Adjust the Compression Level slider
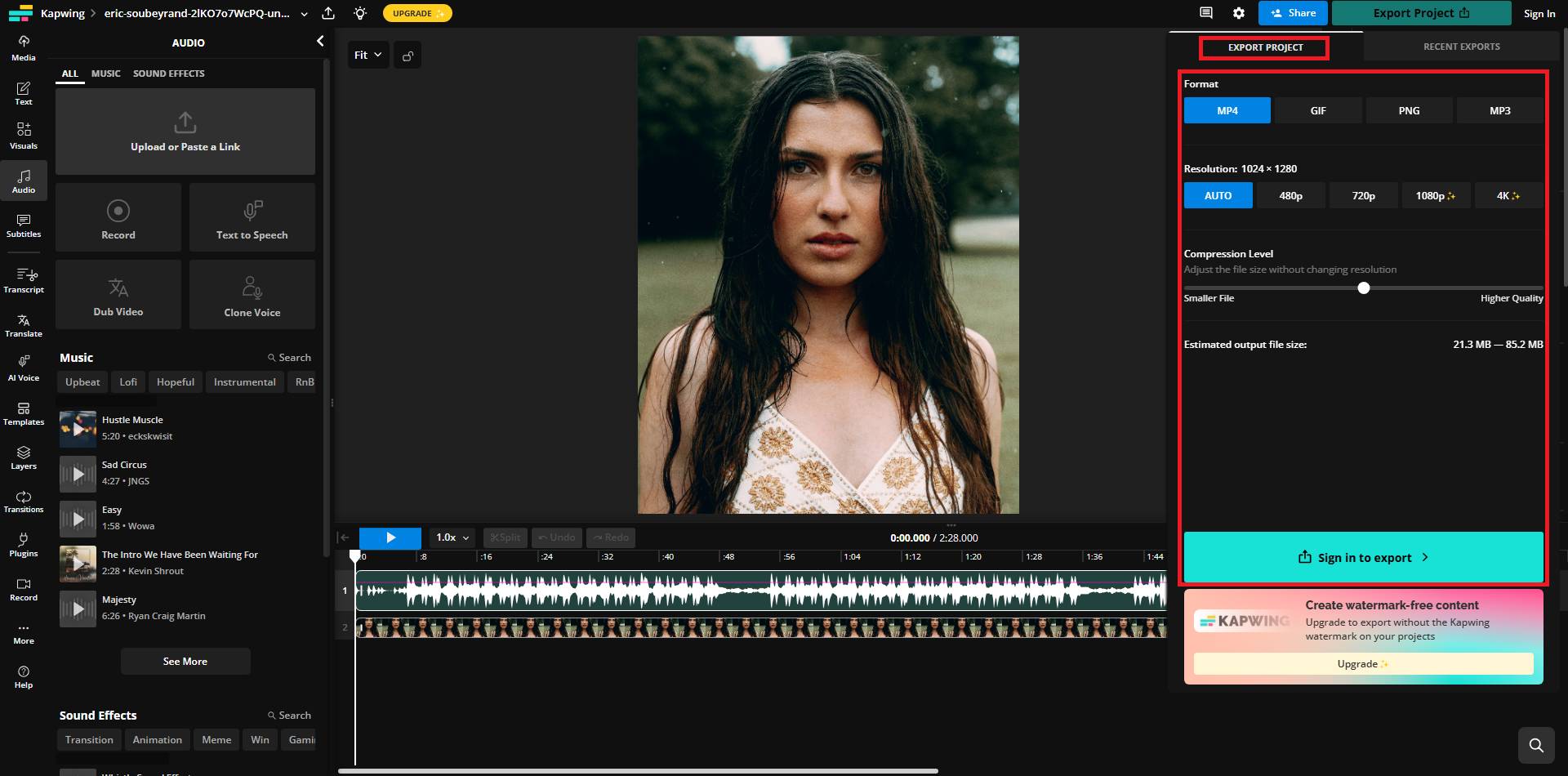This screenshot has height=776, width=1568. (x=1362, y=288)
